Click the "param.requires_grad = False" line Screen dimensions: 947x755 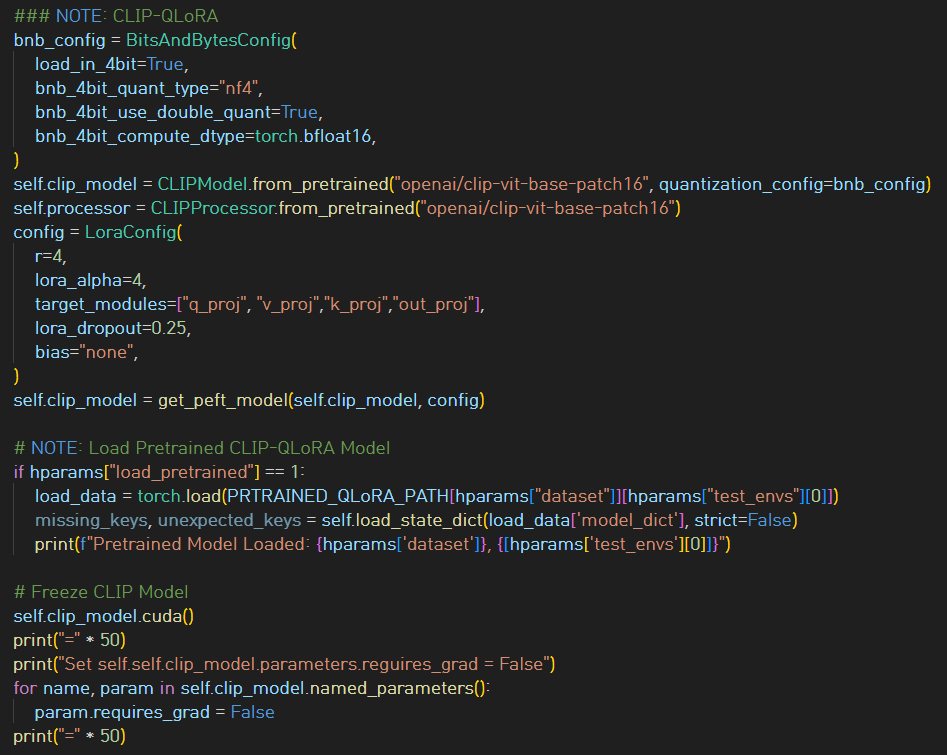(x=155, y=712)
